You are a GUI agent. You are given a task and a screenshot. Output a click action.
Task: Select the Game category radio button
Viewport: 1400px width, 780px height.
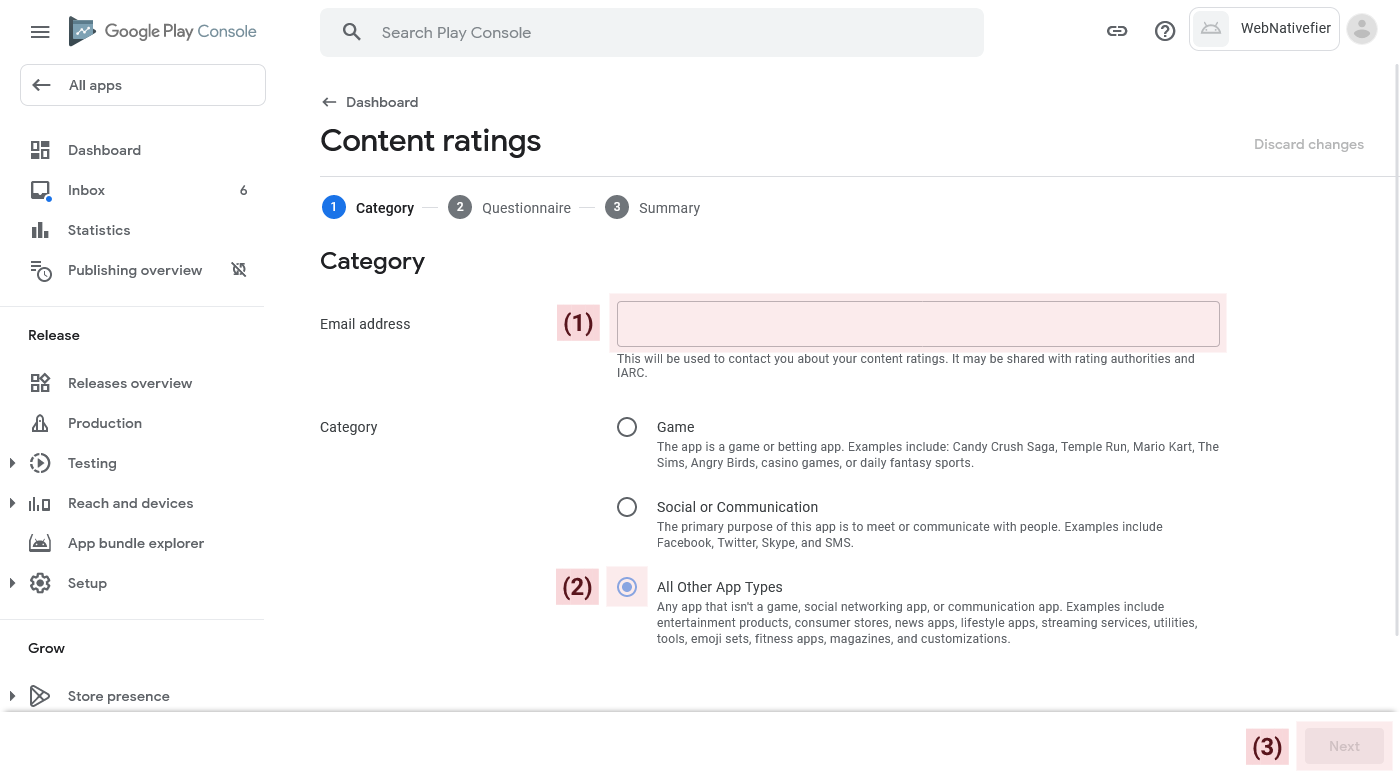(x=627, y=427)
